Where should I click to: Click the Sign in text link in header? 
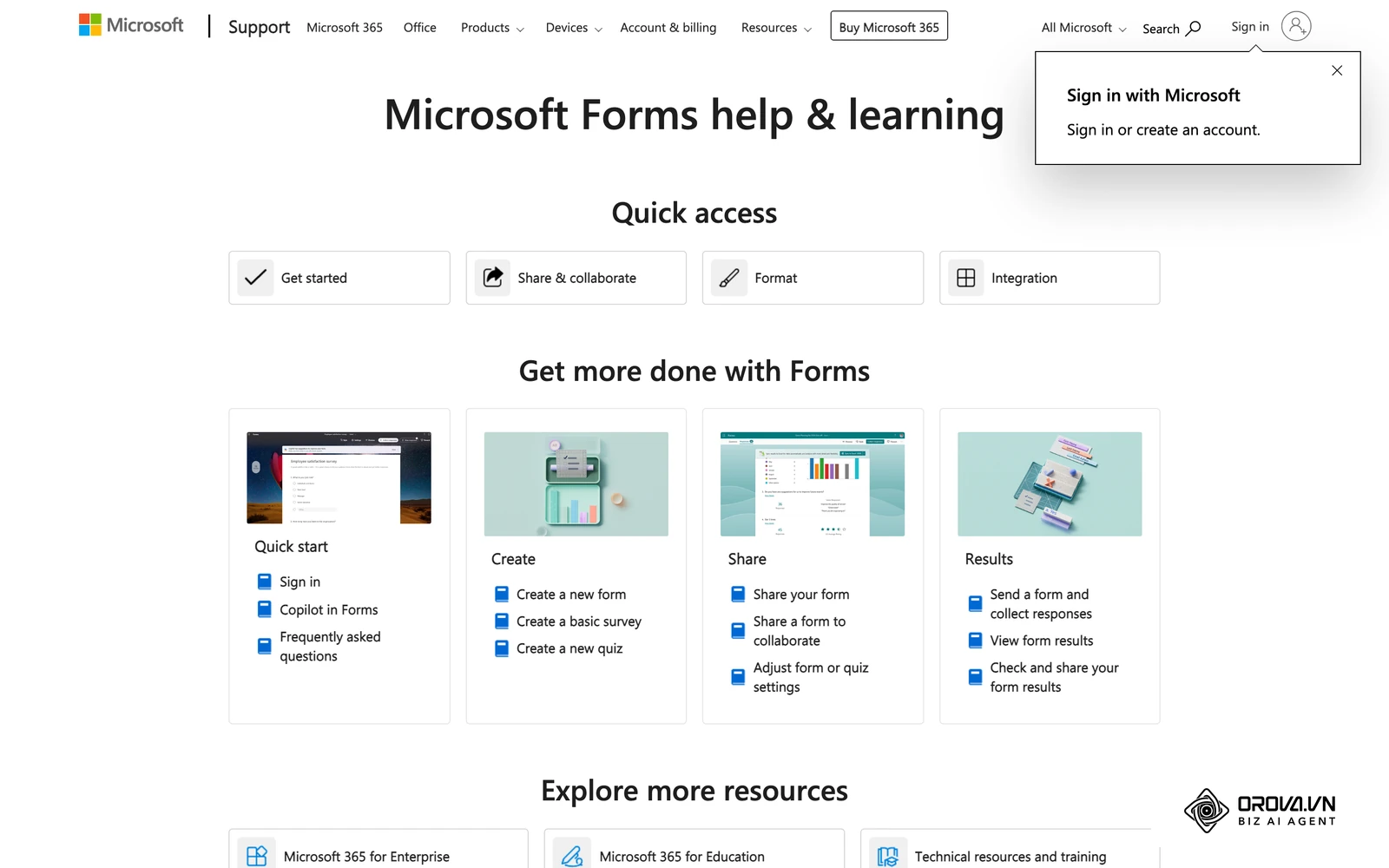click(x=1250, y=27)
